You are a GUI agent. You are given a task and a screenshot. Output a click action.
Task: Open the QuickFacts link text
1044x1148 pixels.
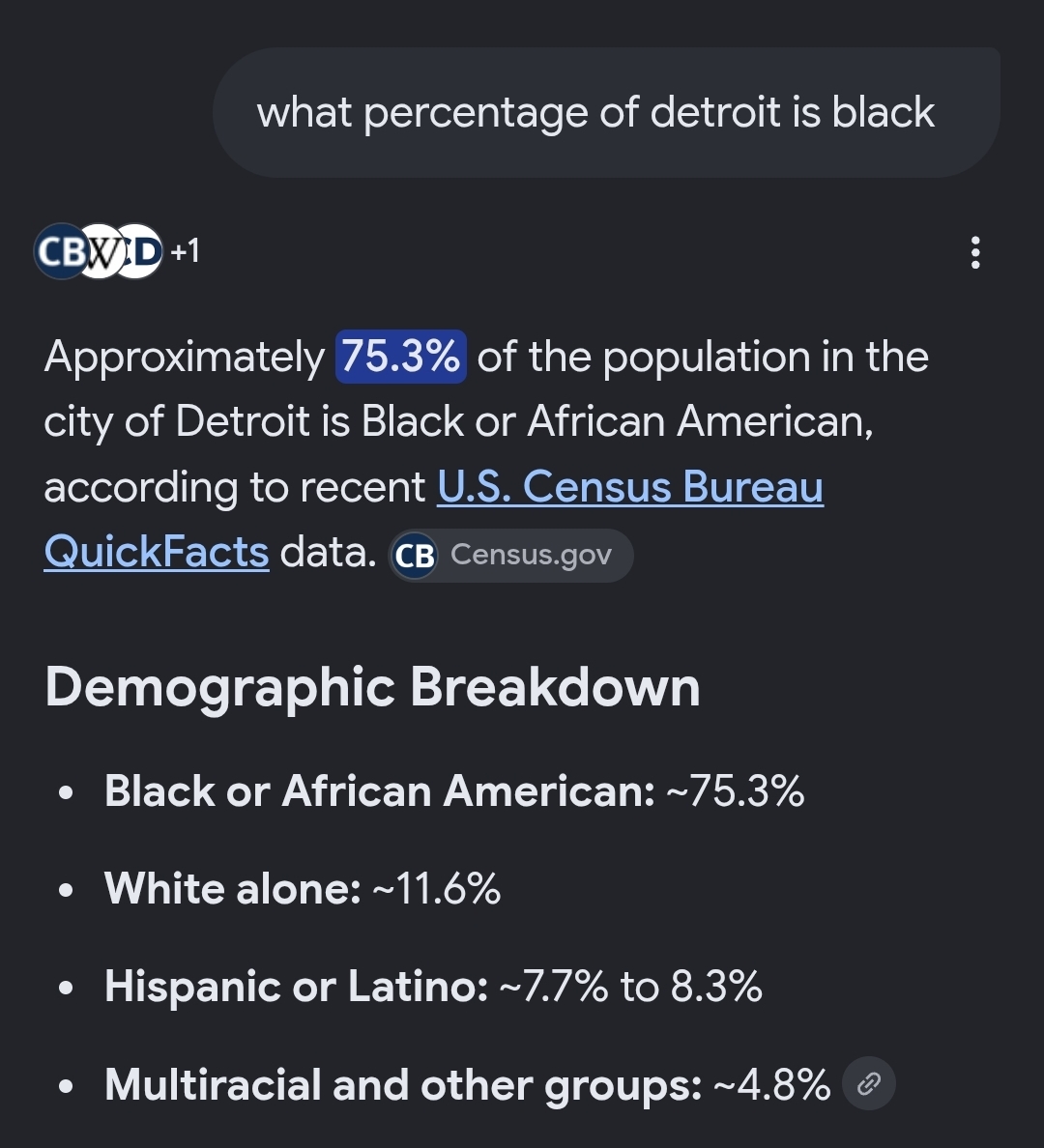(156, 552)
